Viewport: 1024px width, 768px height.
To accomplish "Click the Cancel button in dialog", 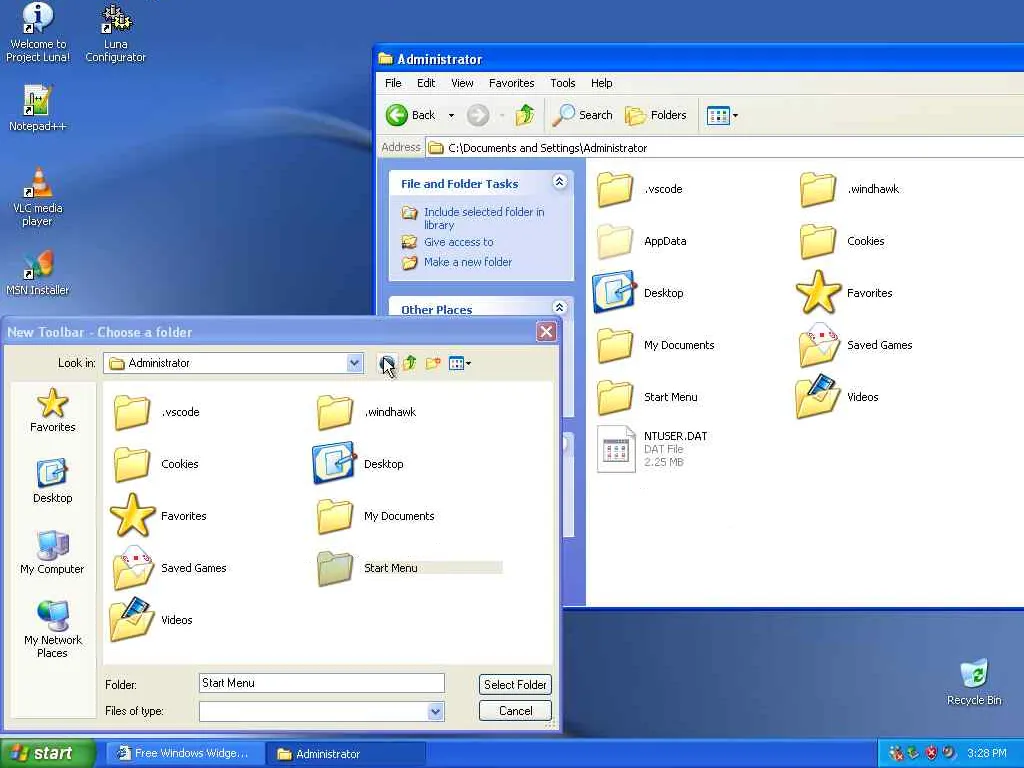I will (515, 711).
